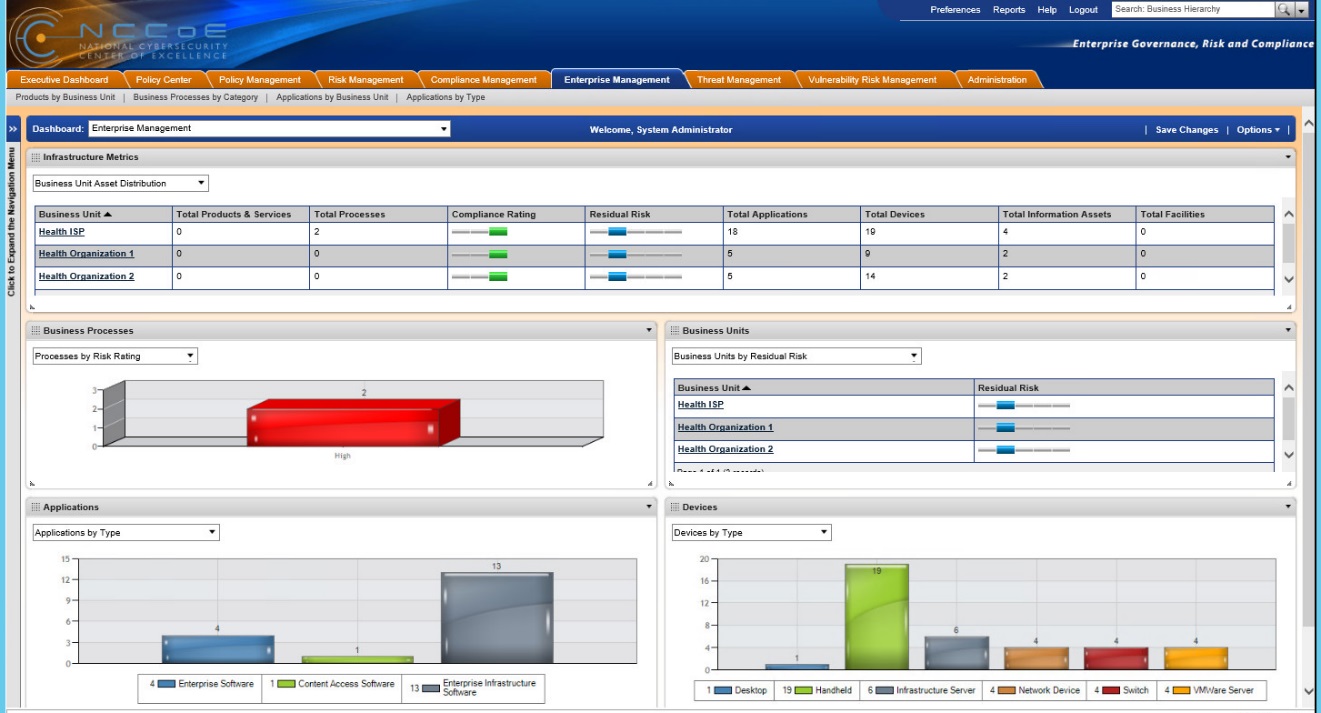Collapse the Business Processes panel arrow
The image size is (1321, 713).
tap(649, 331)
